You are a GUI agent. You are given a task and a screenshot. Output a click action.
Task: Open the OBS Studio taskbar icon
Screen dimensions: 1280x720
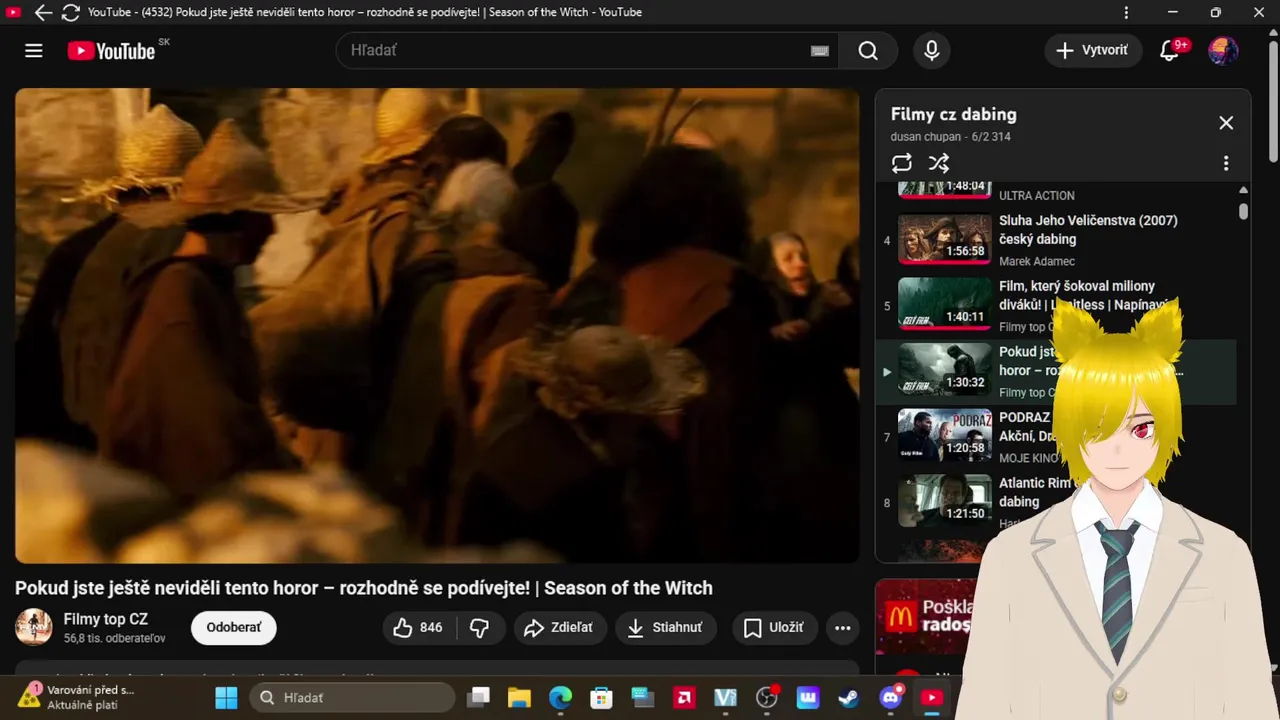click(767, 697)
